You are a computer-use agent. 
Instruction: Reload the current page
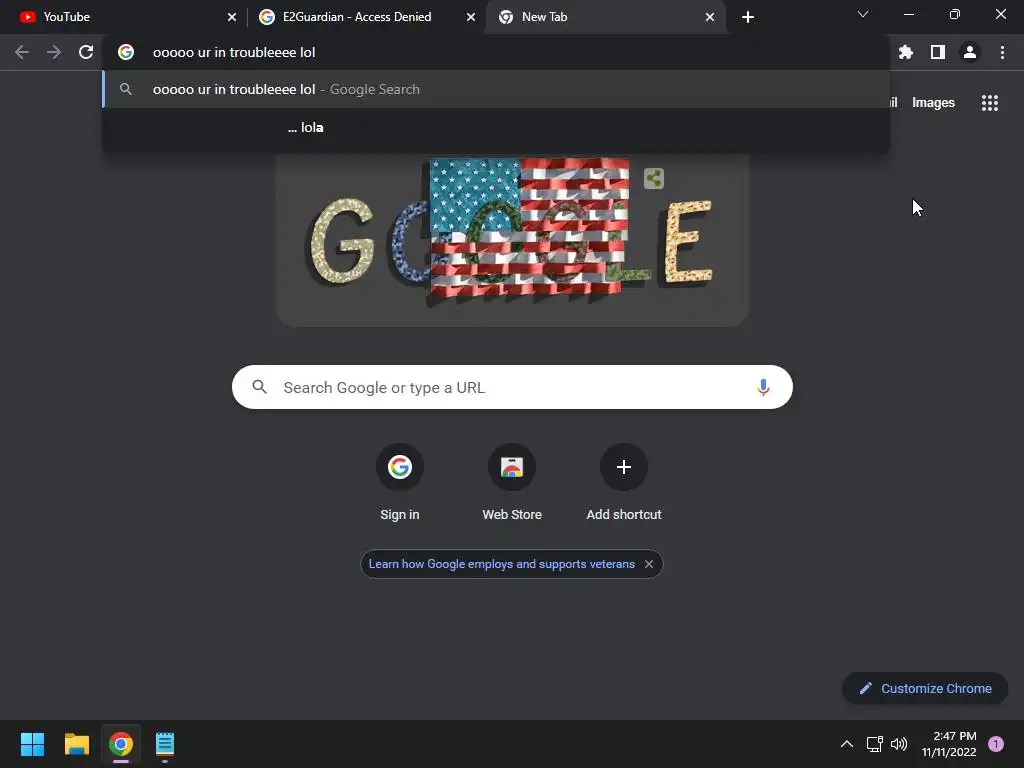86,52
